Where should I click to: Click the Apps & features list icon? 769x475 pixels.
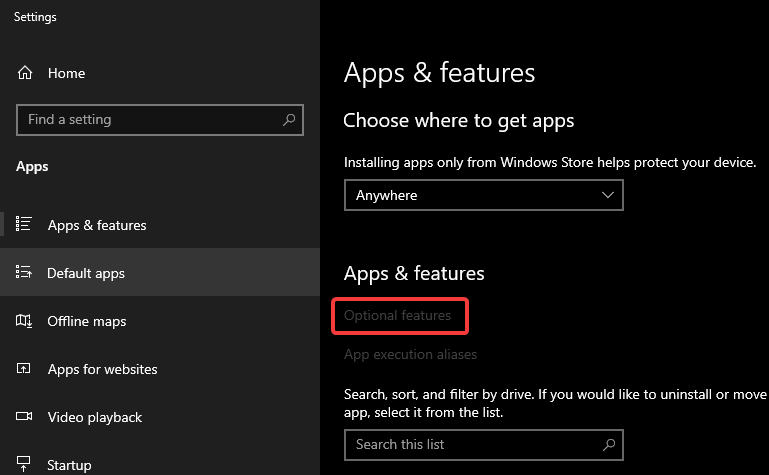26,225
